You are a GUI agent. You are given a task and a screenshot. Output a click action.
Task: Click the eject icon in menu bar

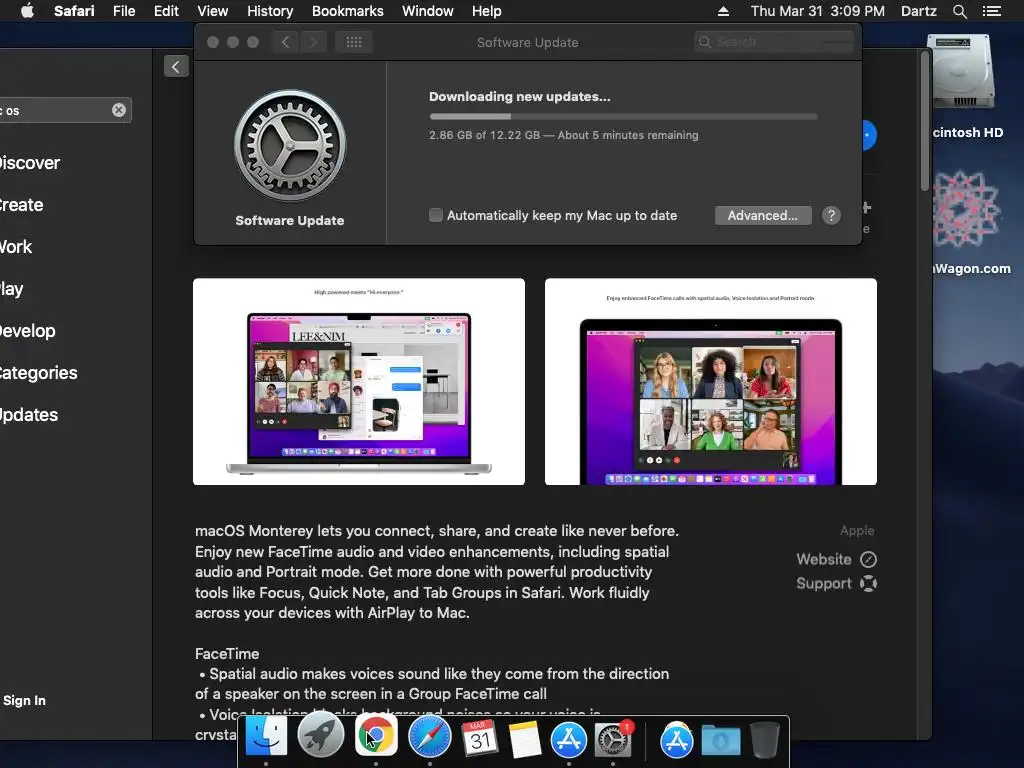tap(723, 11)
